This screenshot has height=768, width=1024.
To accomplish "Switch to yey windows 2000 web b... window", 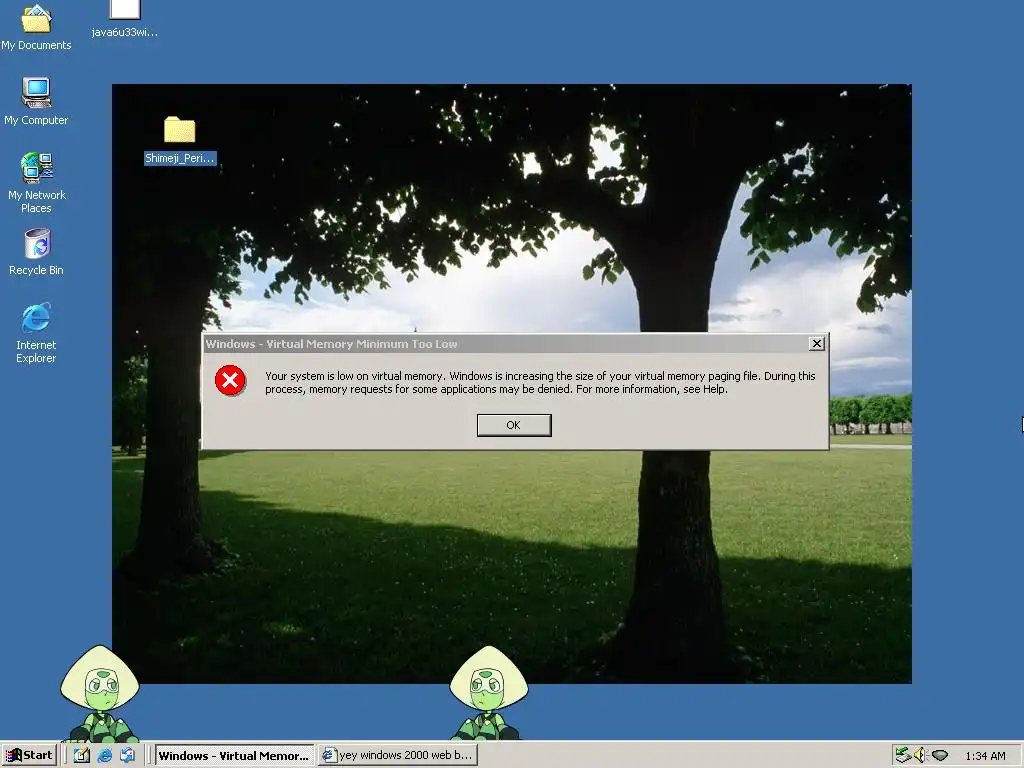I will [x=398, y=755].
